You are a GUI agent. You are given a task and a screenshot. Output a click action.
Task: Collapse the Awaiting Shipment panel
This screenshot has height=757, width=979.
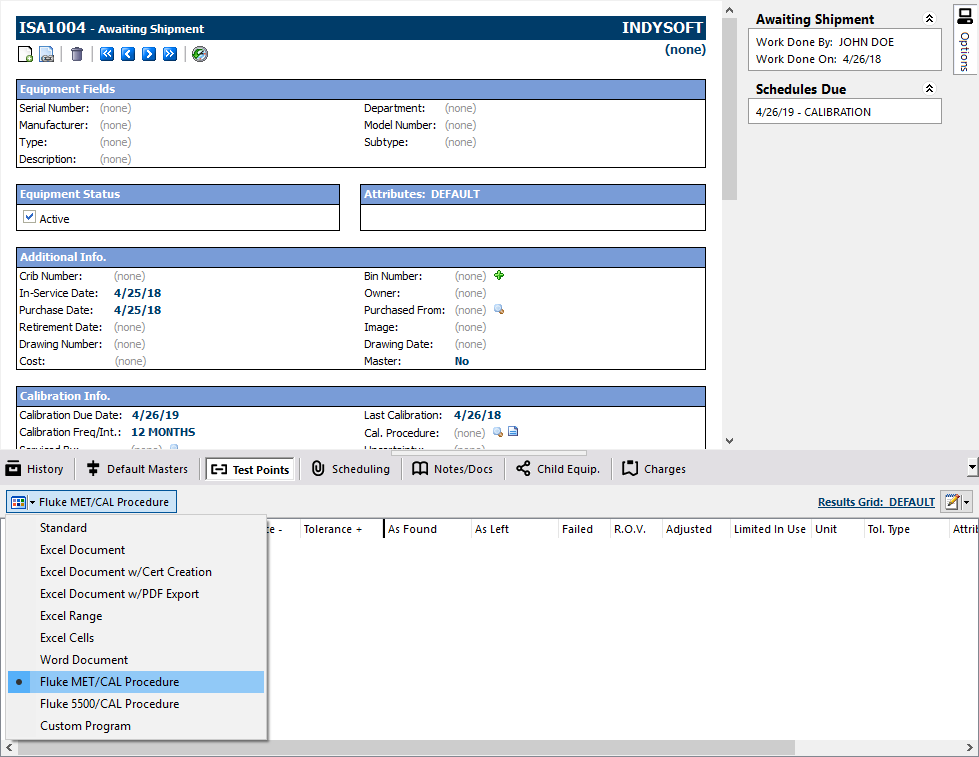[930, 17]
